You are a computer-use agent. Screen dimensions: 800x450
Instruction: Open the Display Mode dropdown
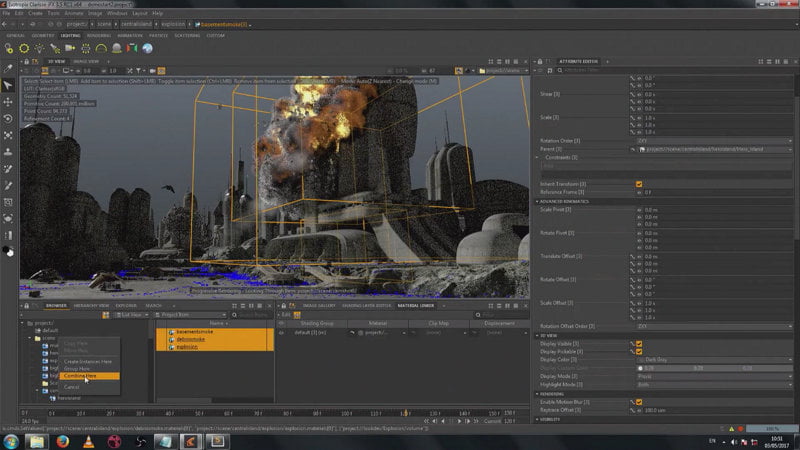tap(714, 377)
